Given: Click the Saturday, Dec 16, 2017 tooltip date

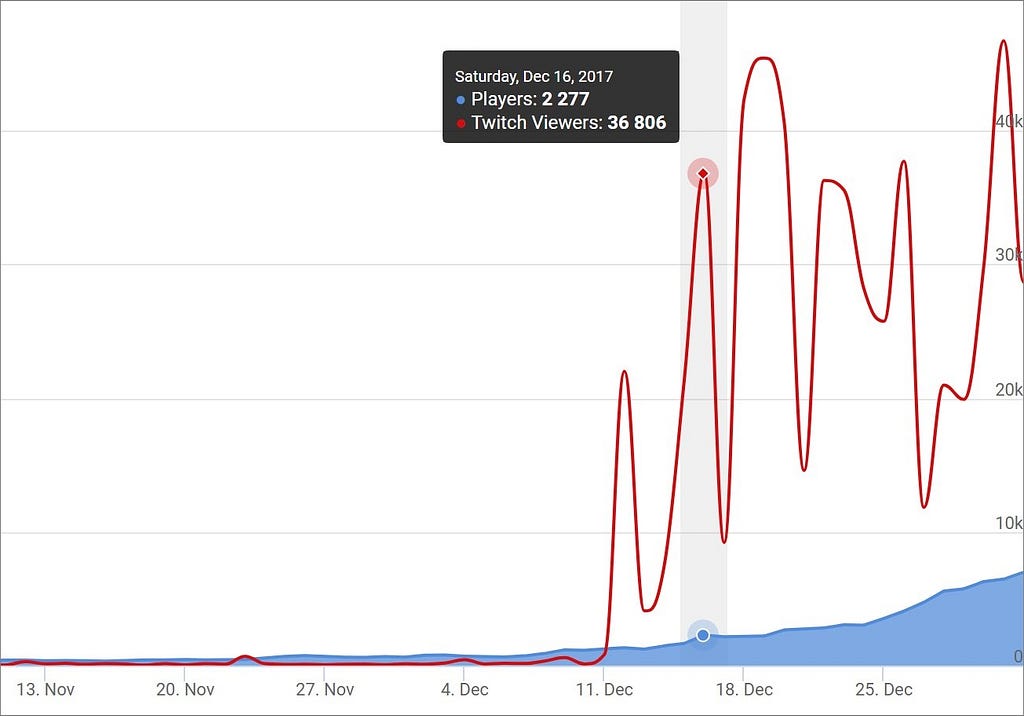Looking at the screenshot, I should [534, 76].
